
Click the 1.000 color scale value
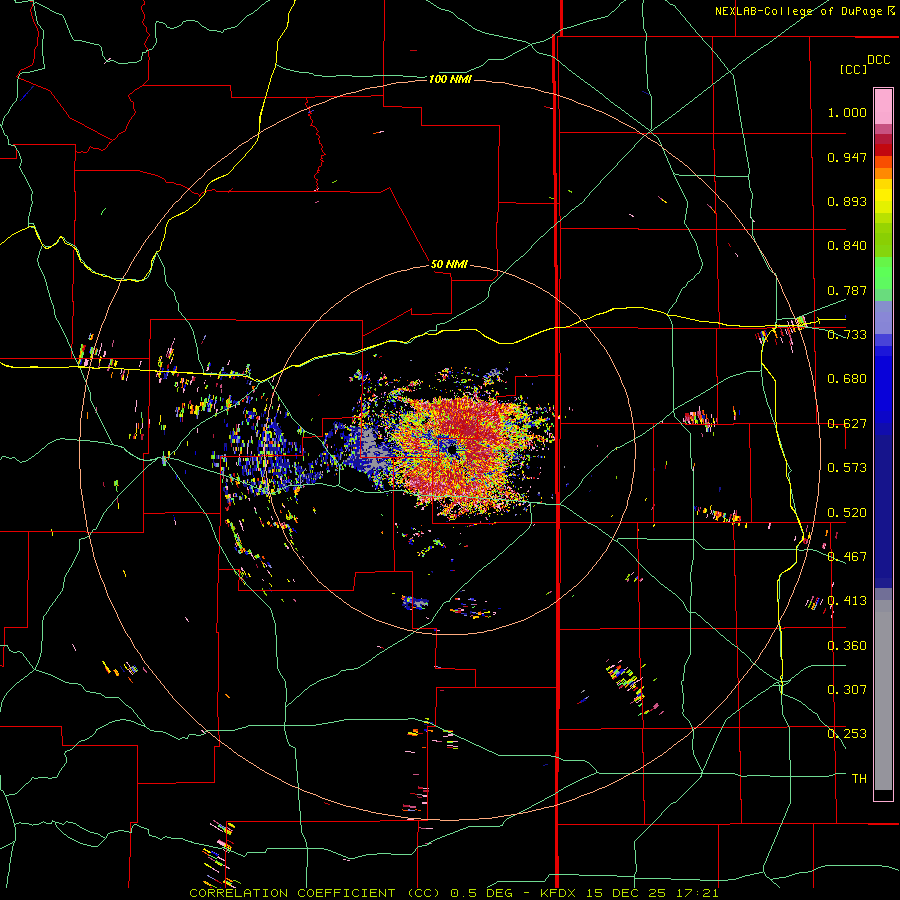click(x=847, y=112)
